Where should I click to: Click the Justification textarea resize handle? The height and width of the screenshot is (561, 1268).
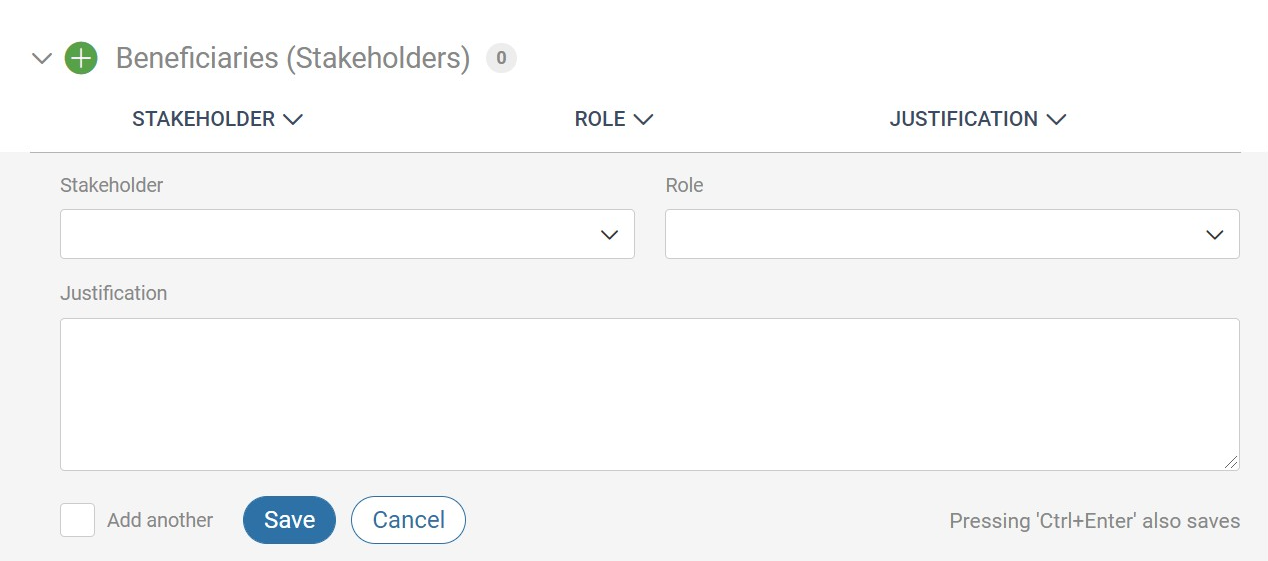click(x=1231, y=462)
